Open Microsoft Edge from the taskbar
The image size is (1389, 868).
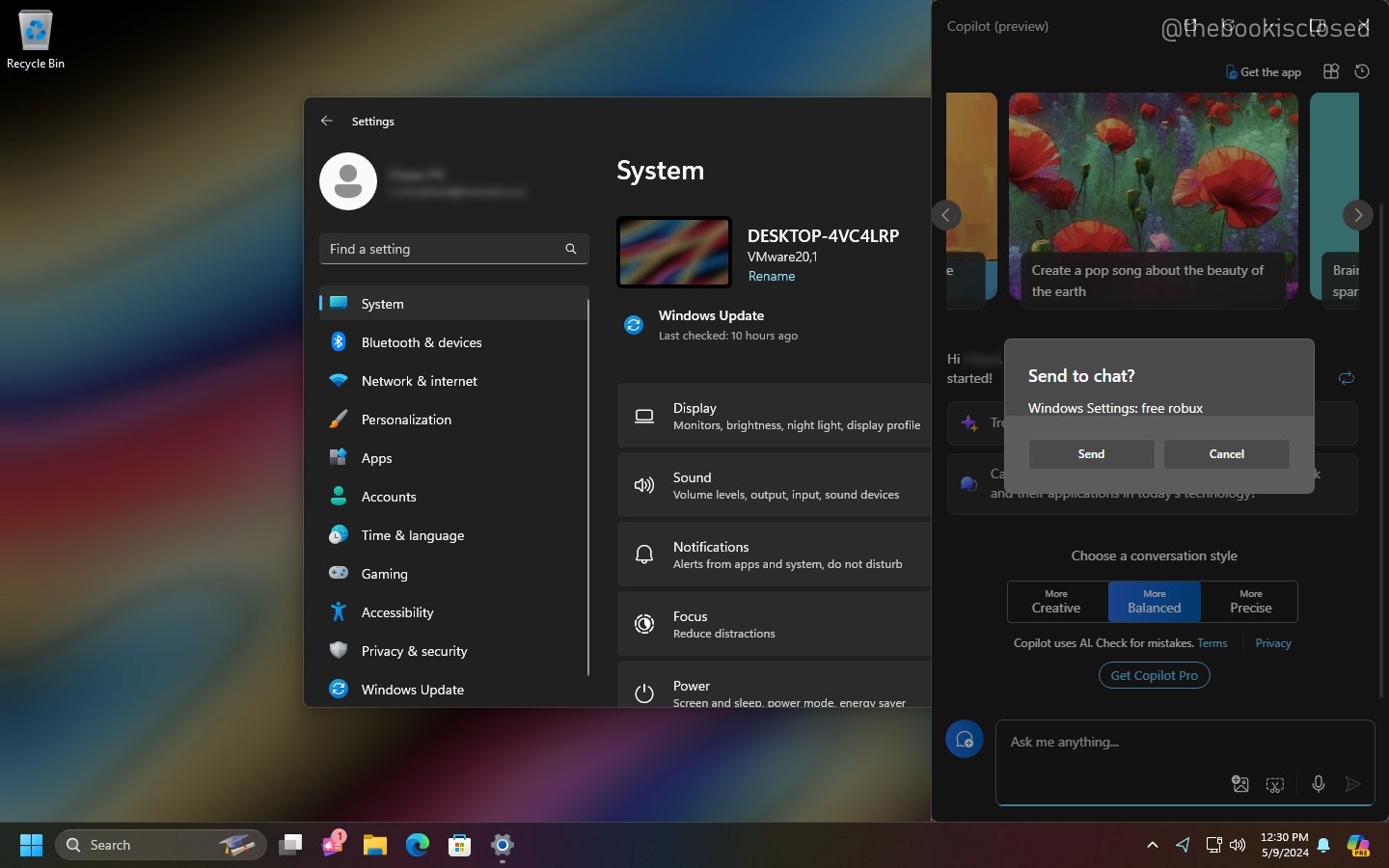pos(418,845)
